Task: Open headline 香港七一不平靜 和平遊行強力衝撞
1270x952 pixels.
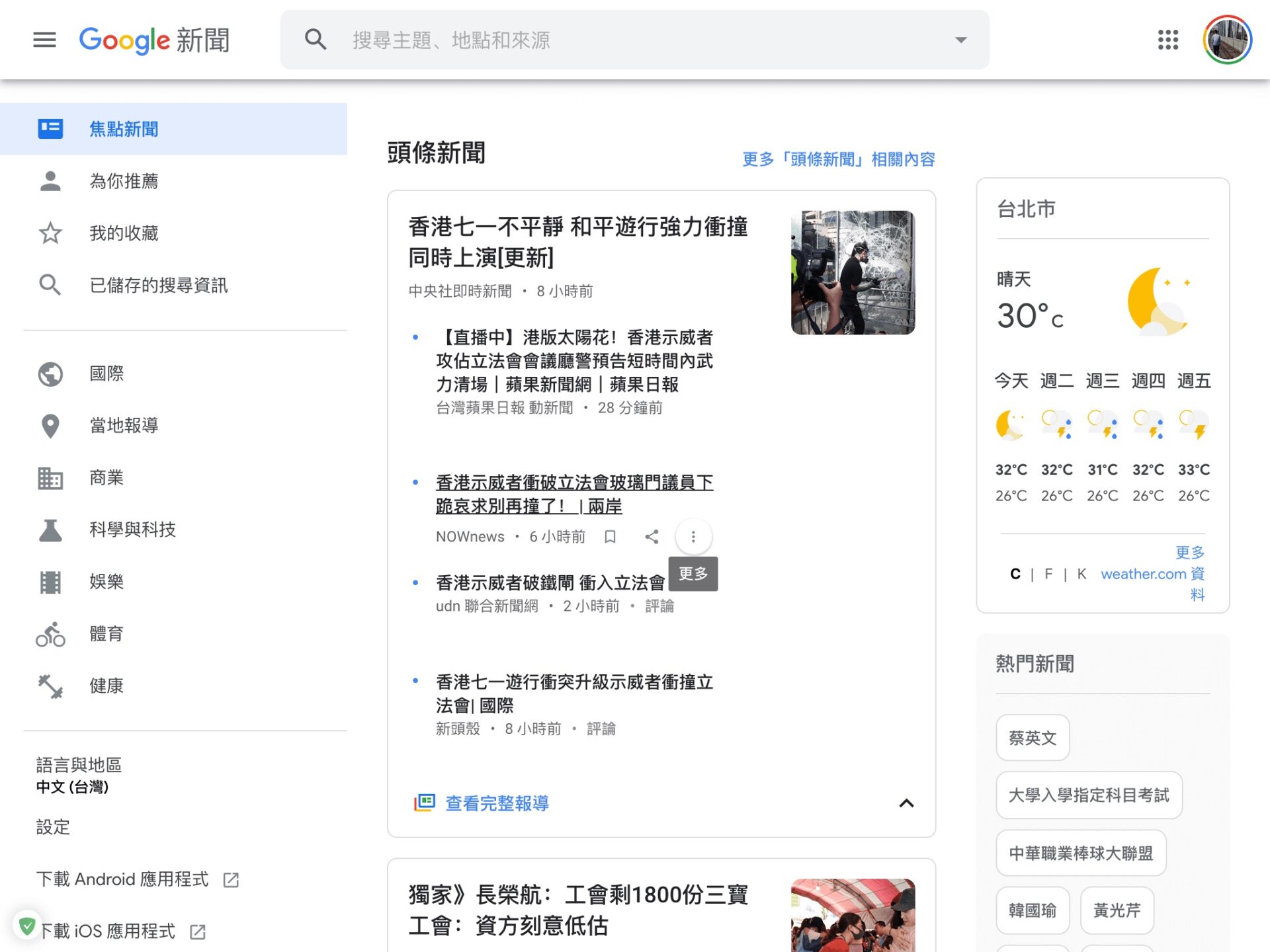Action: click(x=578, y=242)
